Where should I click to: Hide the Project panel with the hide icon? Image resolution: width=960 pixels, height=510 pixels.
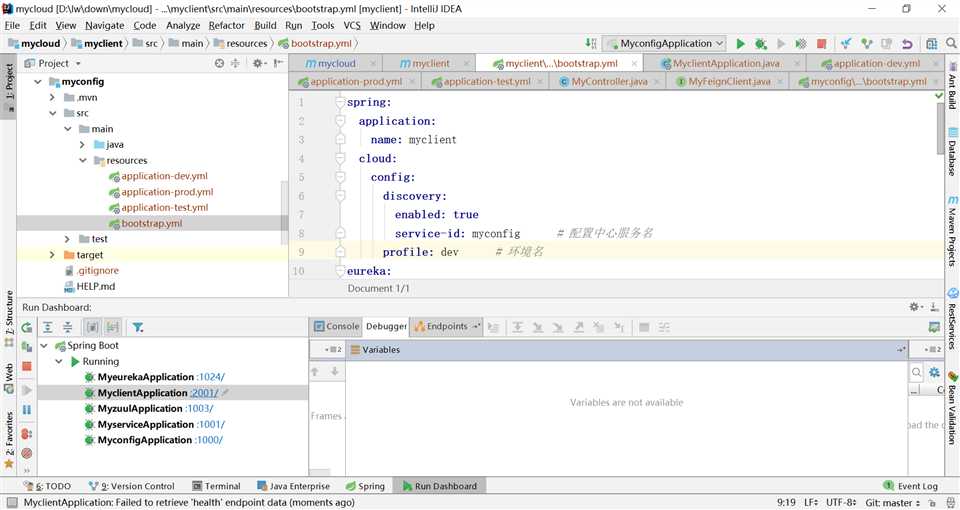(x=279, y=63)
